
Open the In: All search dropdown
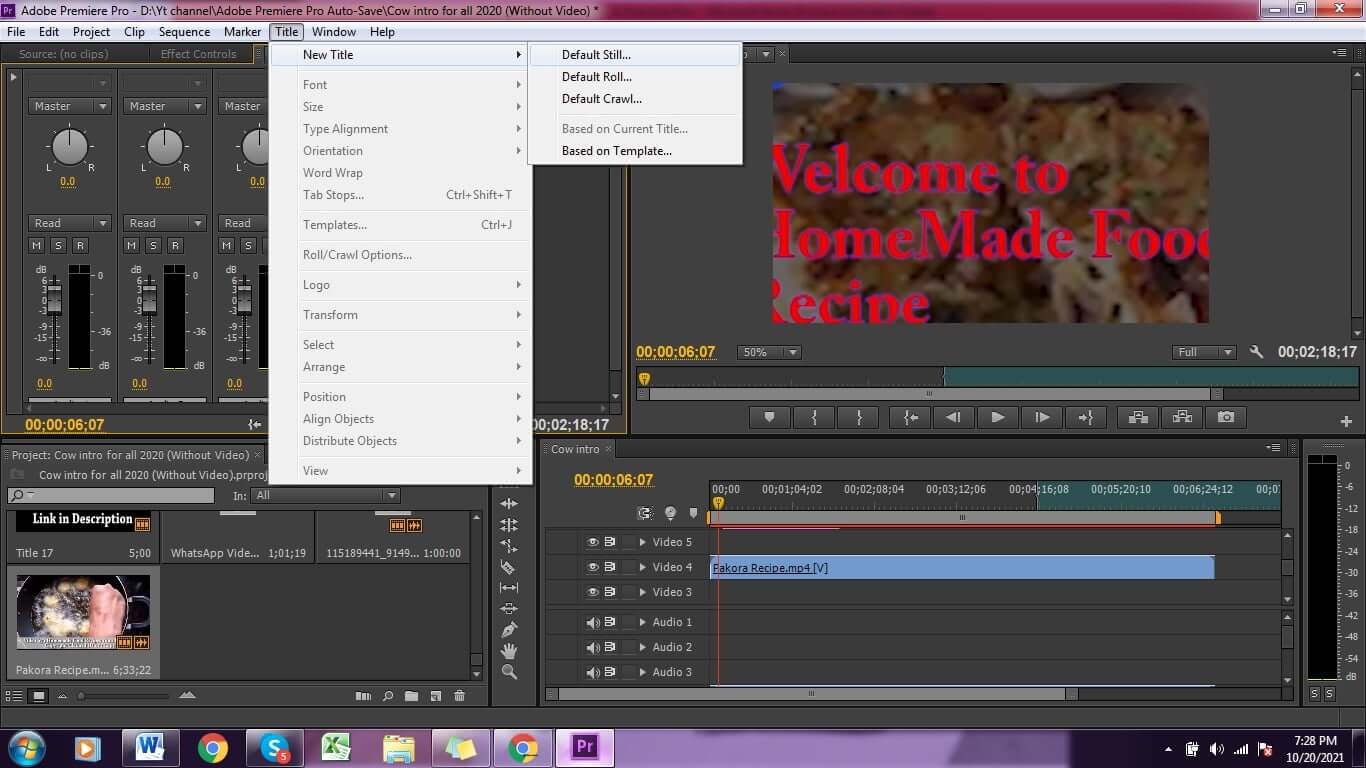coord(326,495)
